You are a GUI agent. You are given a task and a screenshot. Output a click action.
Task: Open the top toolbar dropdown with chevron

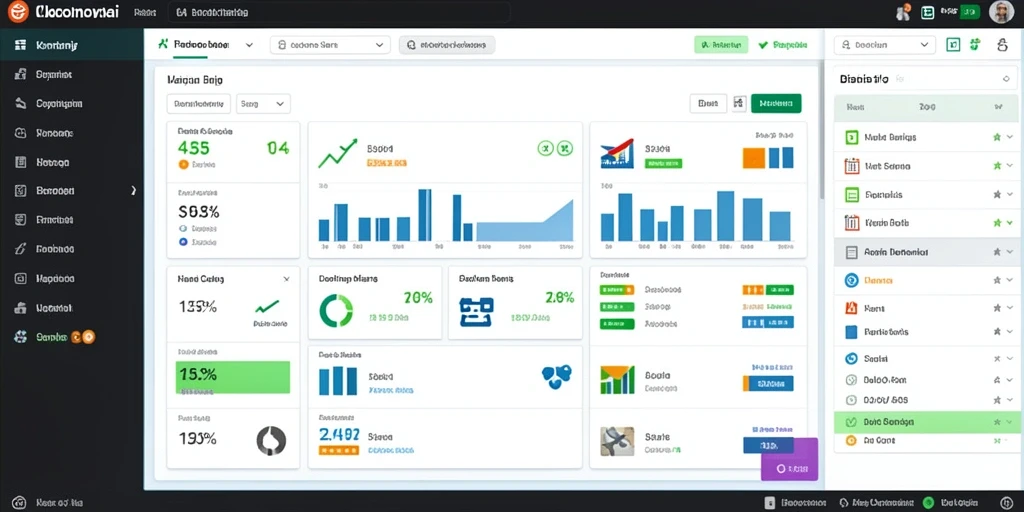click(x=330, y=45)
